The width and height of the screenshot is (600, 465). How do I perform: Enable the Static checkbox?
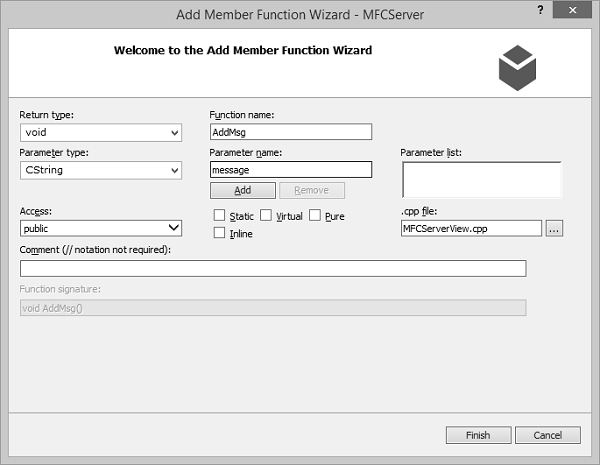coord(219,216)
